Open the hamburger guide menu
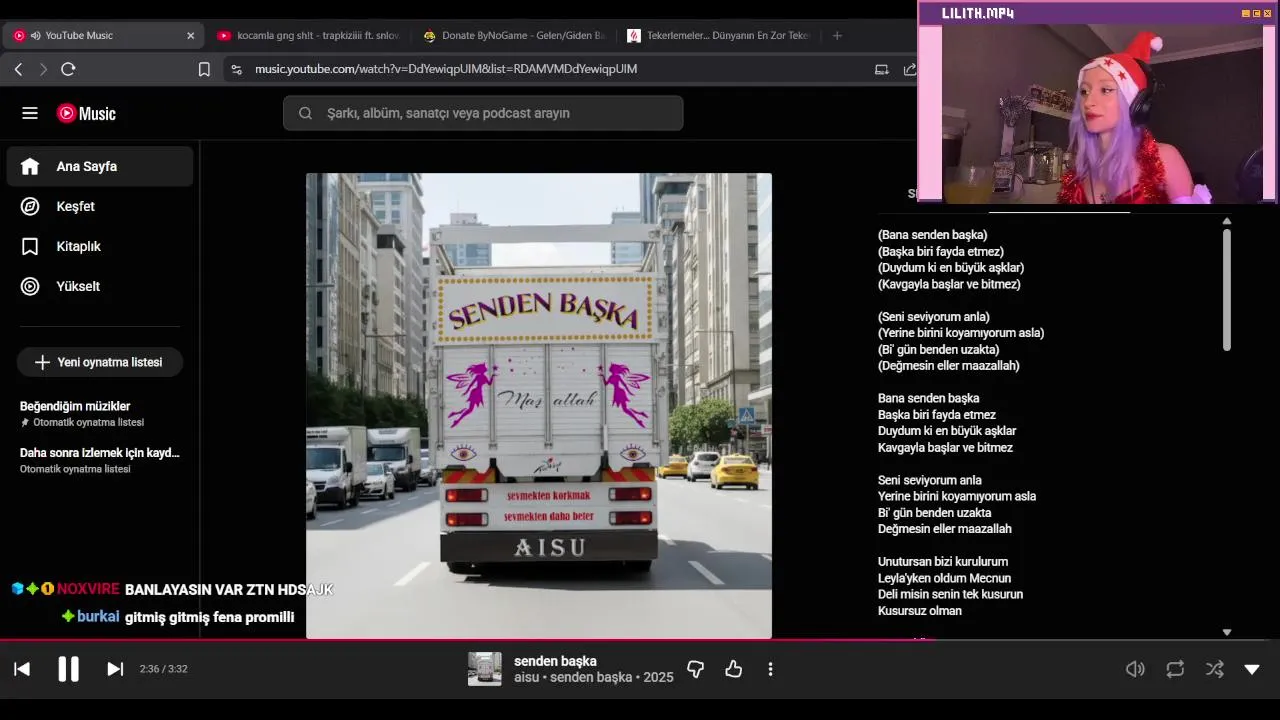Screen dimensions: 1280x720 [x=30, y=113]
